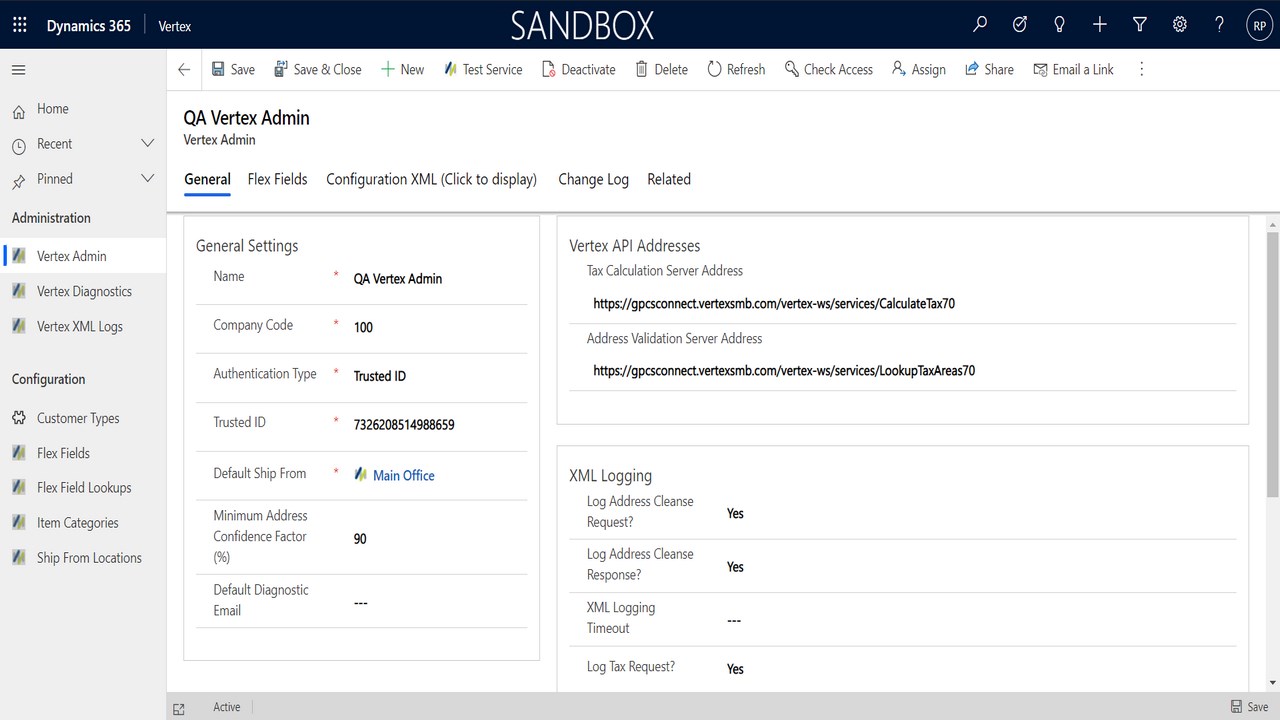Open the settings gear icon
The image size is (1280, 720).
pos(1180,25)
